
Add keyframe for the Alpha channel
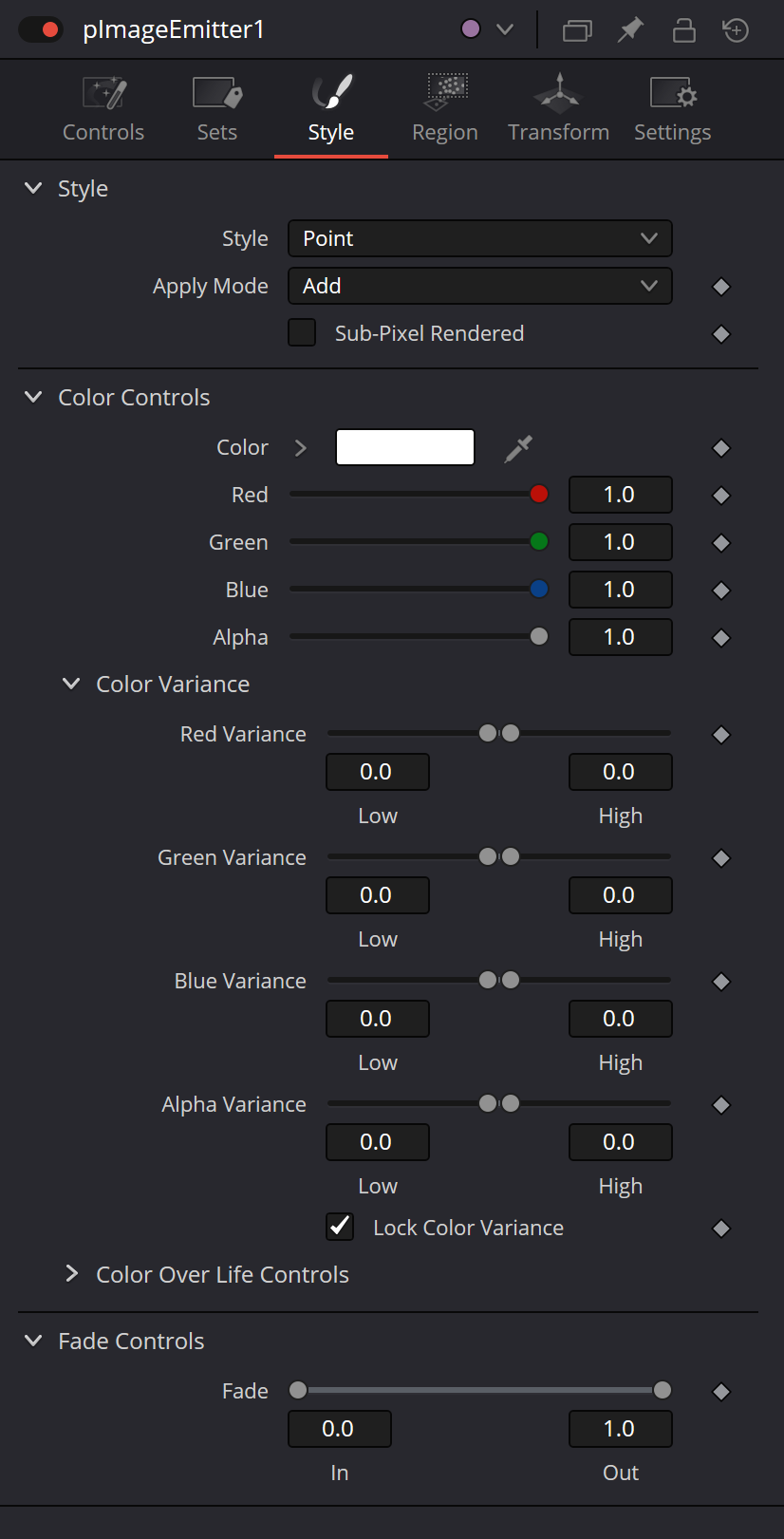tap(721, 638)
